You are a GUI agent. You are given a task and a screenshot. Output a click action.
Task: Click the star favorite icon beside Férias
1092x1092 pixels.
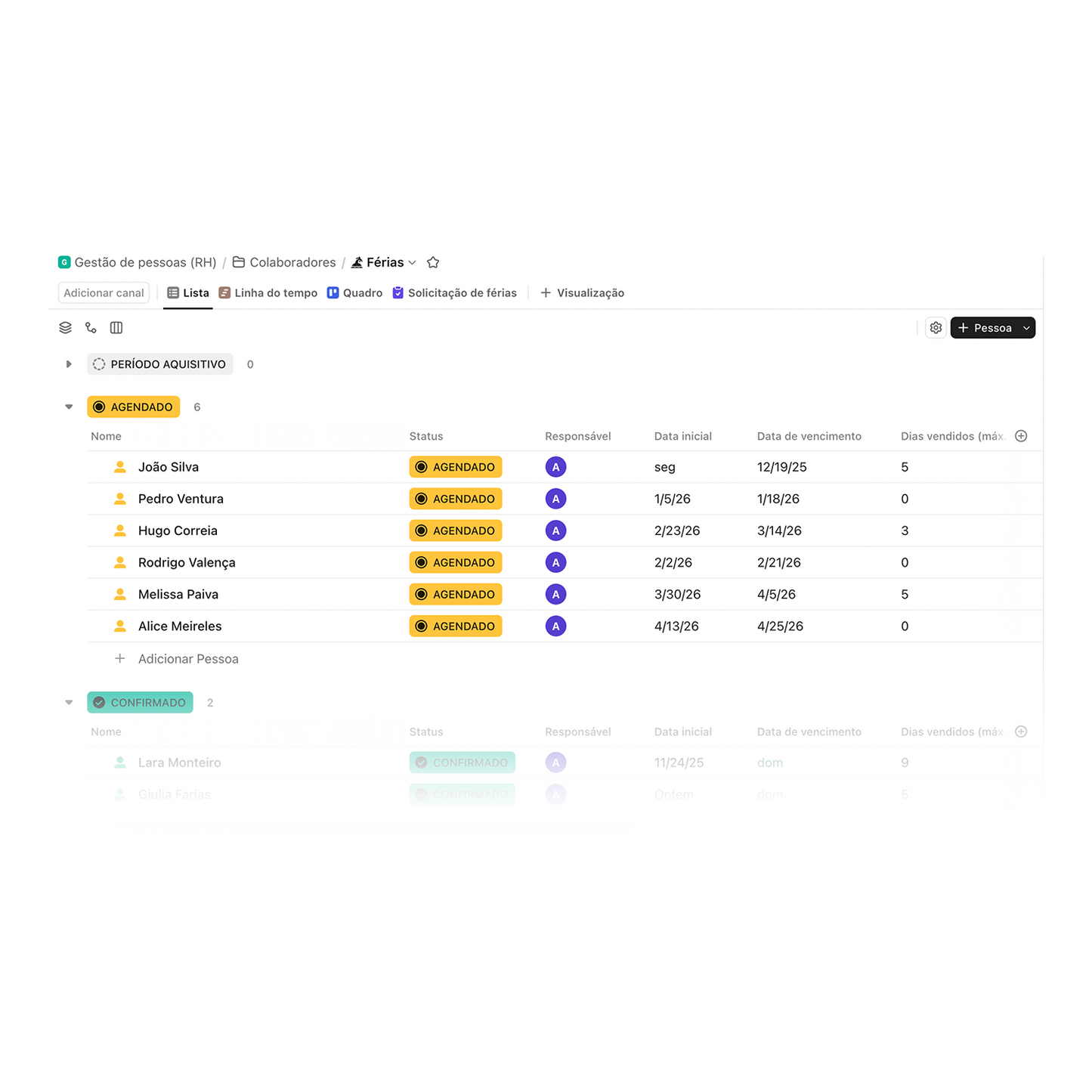433,262
